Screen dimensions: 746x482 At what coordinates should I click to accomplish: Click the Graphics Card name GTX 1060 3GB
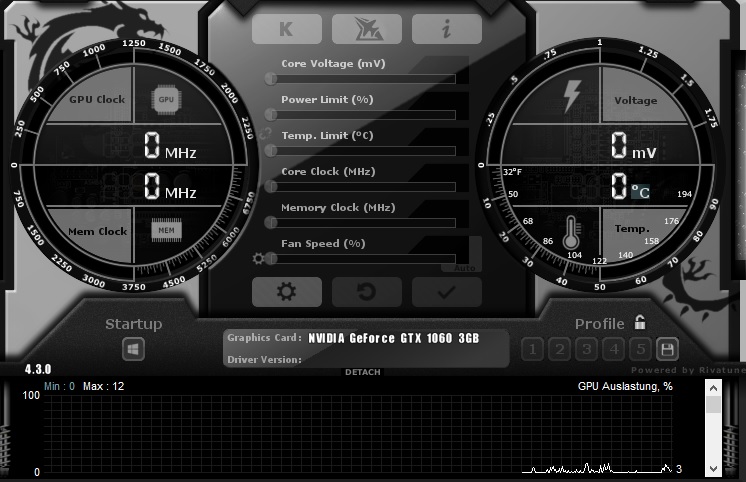[x=393, y=338]
